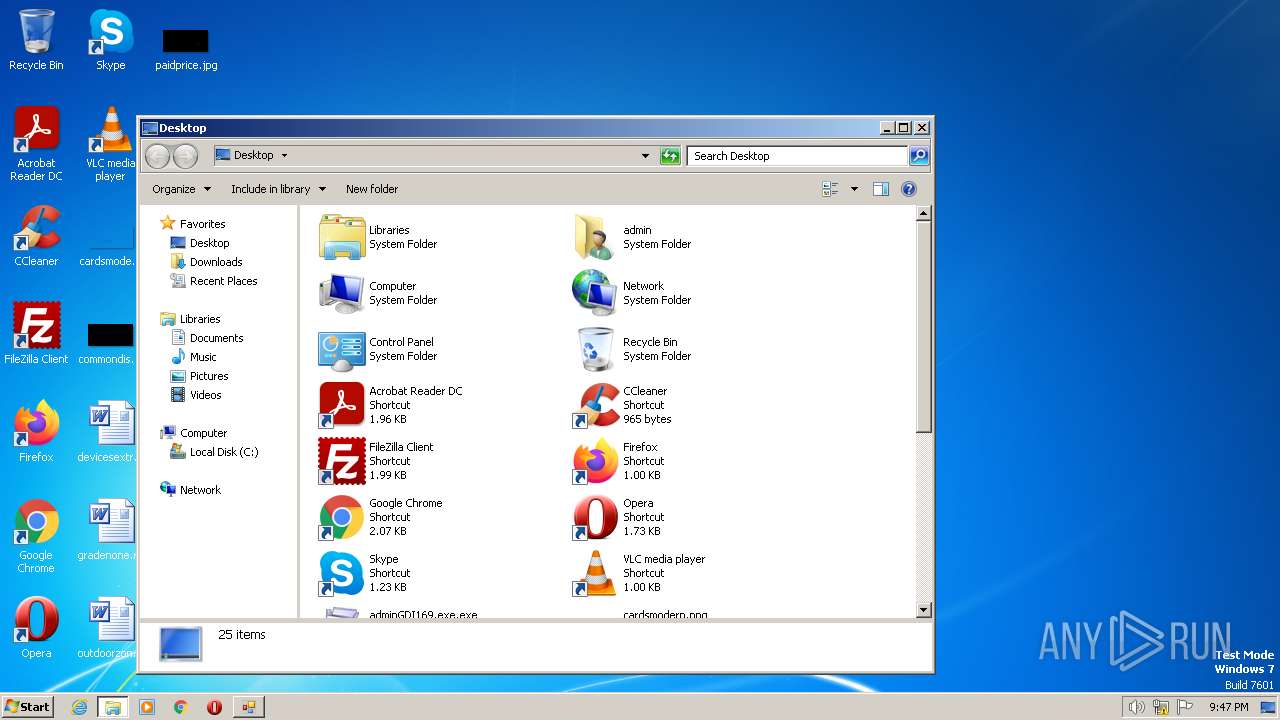The width and height of the screenshot is (1280, 720).
Task: Click the Forward navigation button
Action: pyautogui.click(x=185, y=156)
